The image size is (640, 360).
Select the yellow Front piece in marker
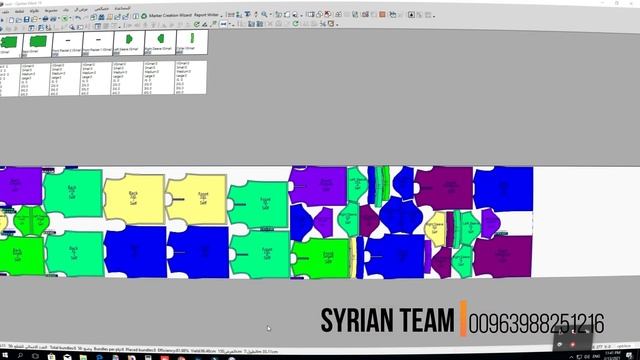[x=196, y=199]
